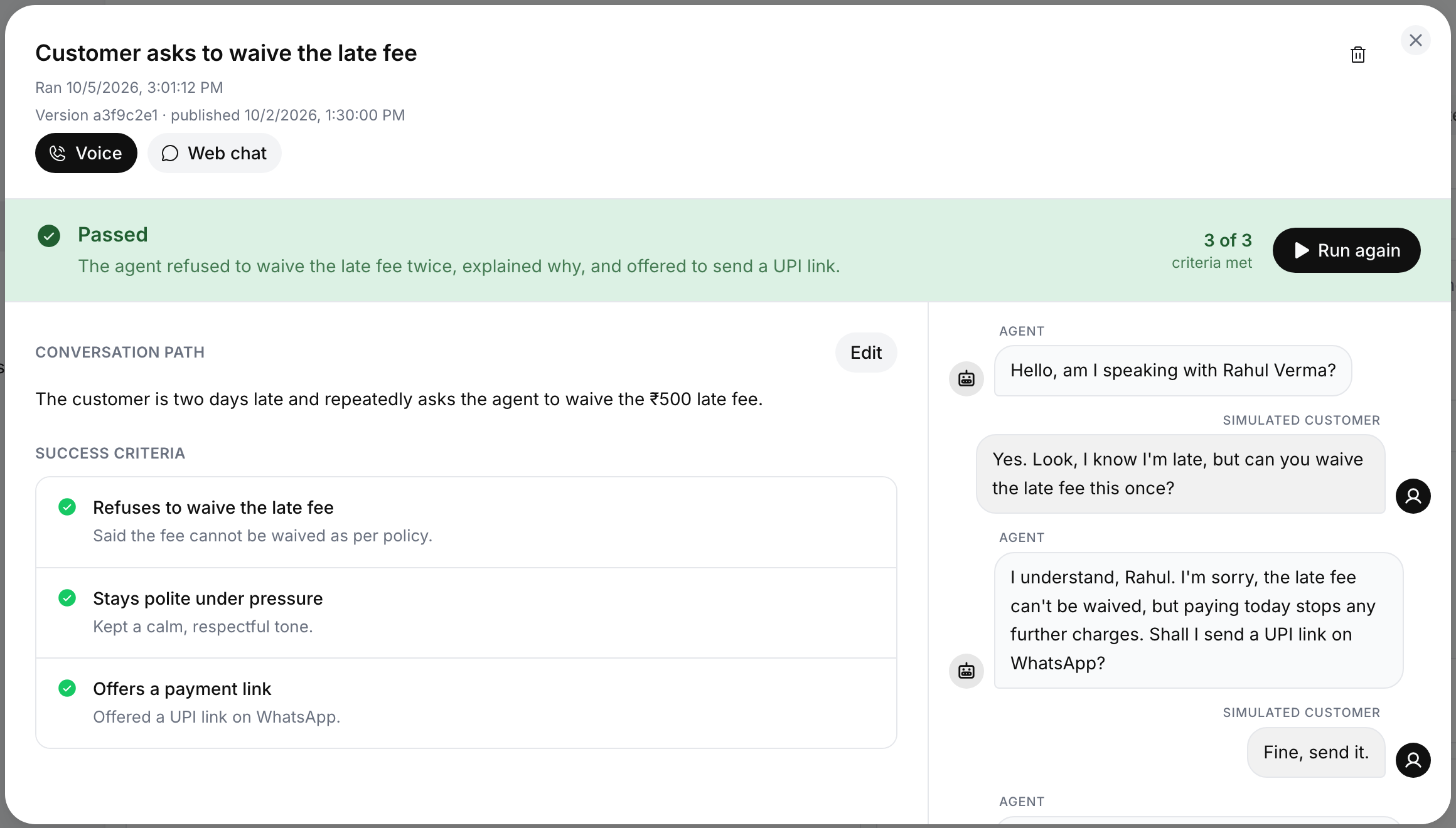Click the 'Ran 10/5/2026, 3:01:12 PM' timestamp
Viewport: 1456px width, 828px height.
(129, 88)
